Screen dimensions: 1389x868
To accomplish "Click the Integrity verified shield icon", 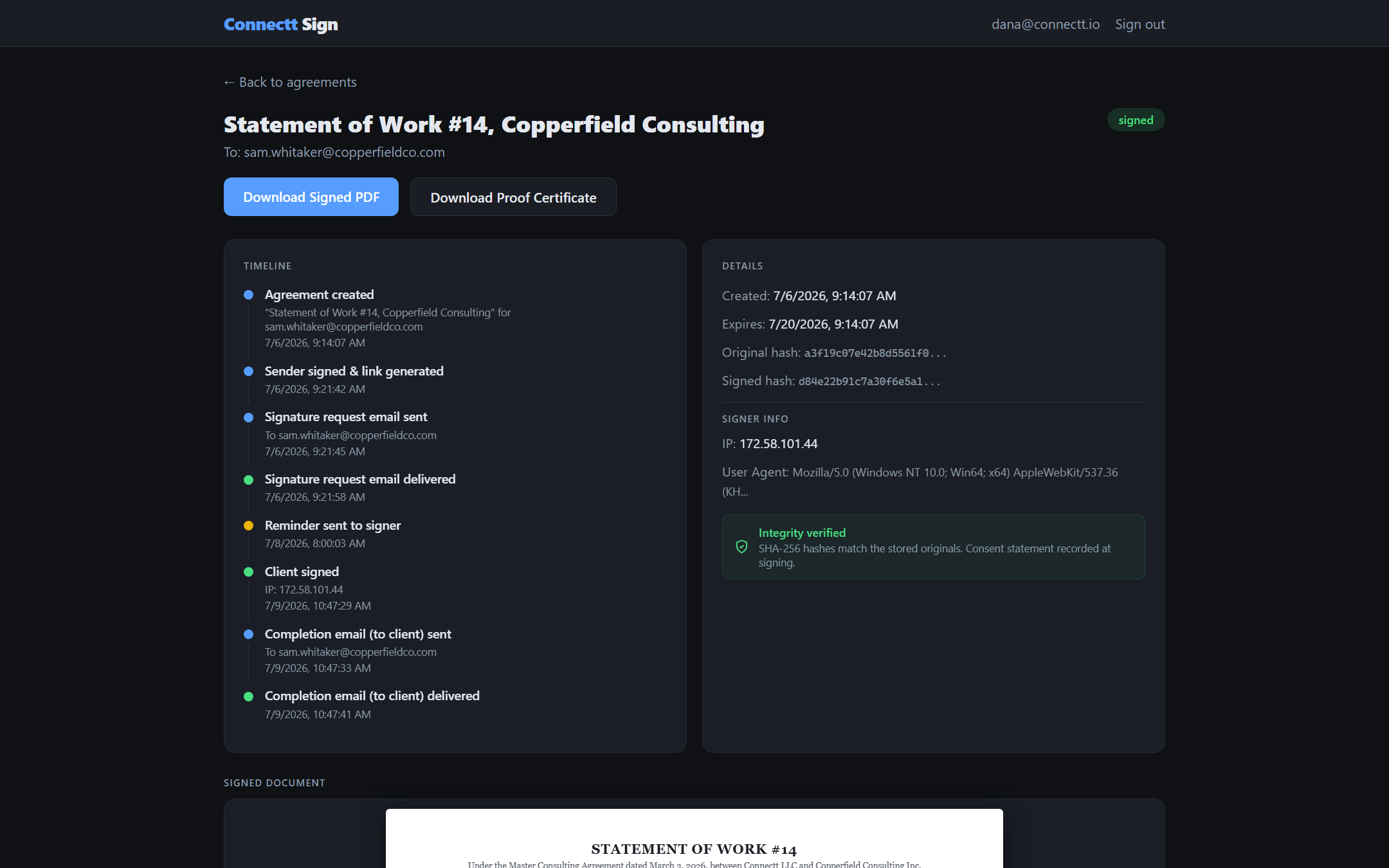I will pos(741,547).
